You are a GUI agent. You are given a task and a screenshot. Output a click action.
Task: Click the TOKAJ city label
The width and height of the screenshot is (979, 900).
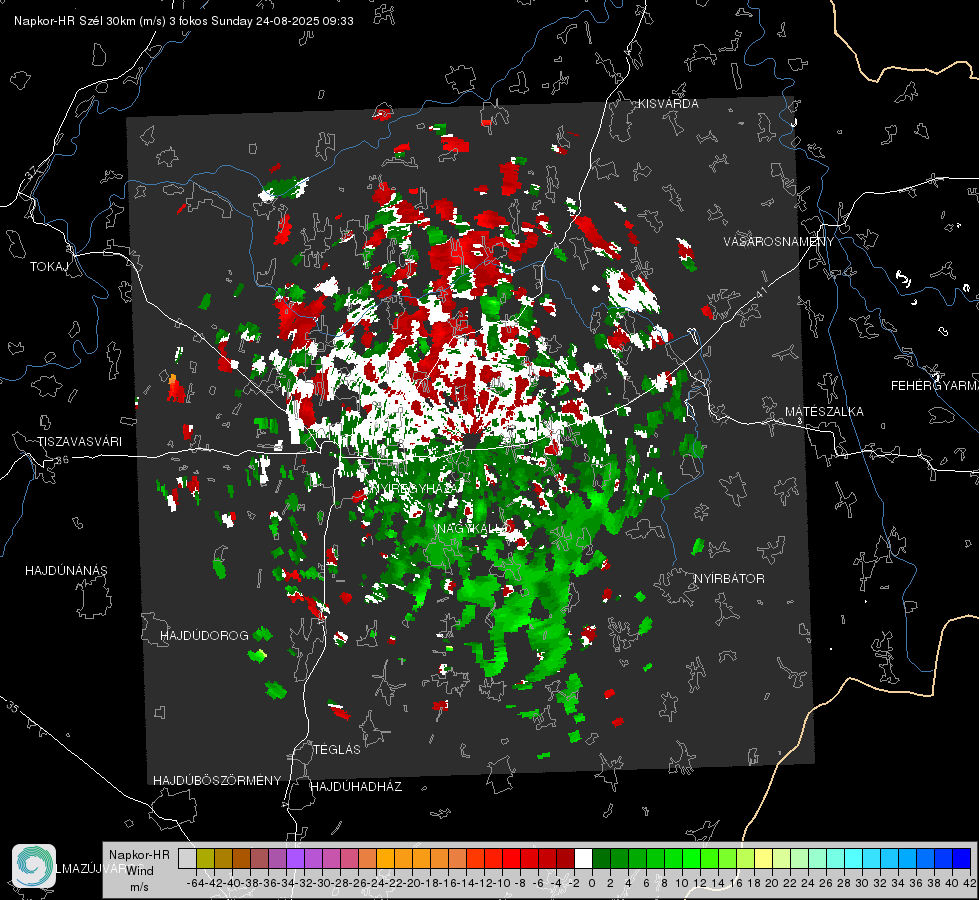point(49,267)
